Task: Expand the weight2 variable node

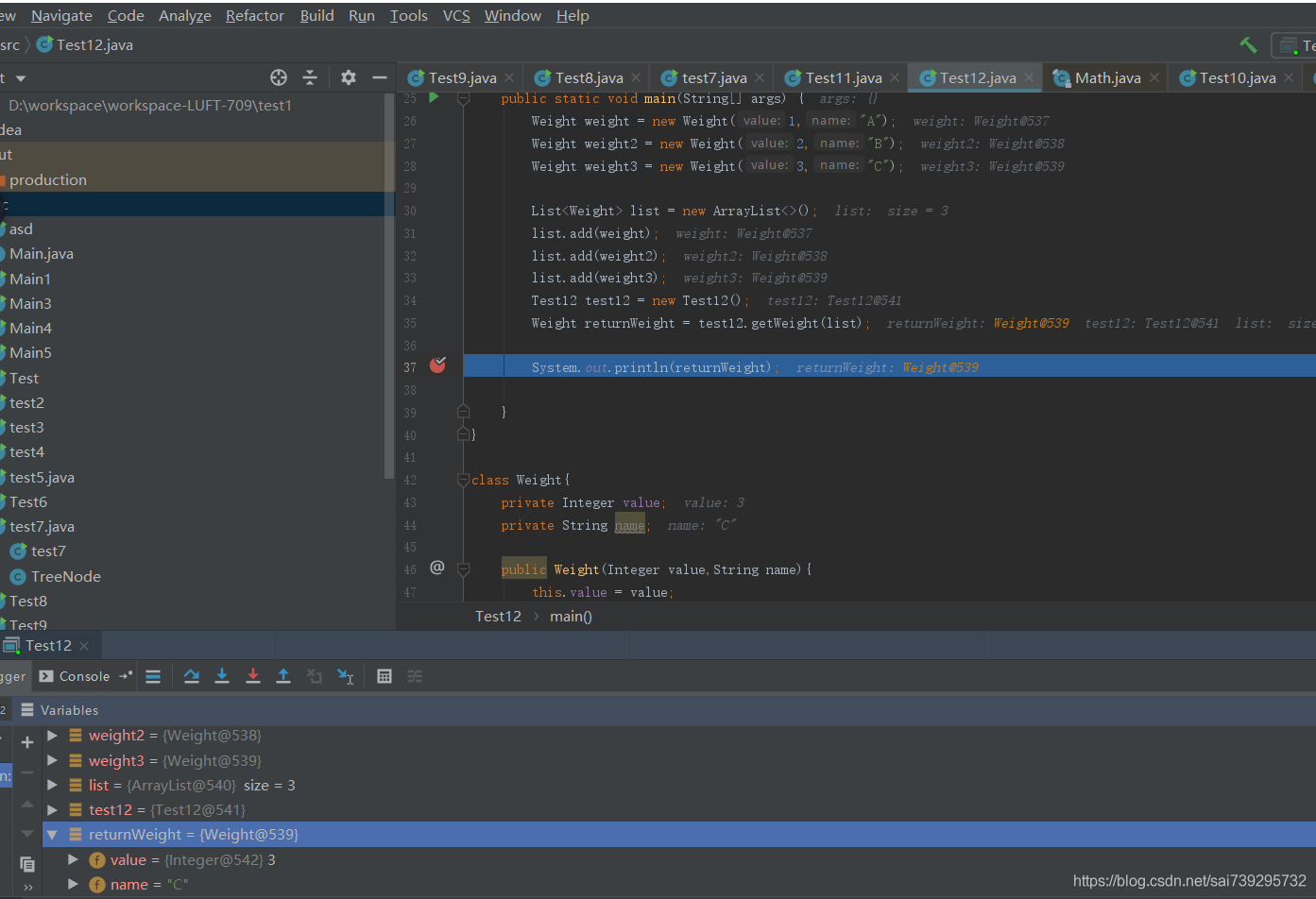Action: pos(52,735)
